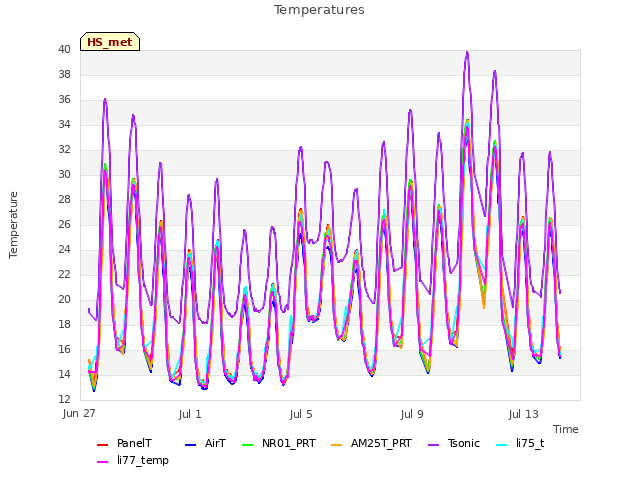640x480 pixels.
Task: Click the highest Tsonic peak near 40
Action: click(x=467, y=52)
